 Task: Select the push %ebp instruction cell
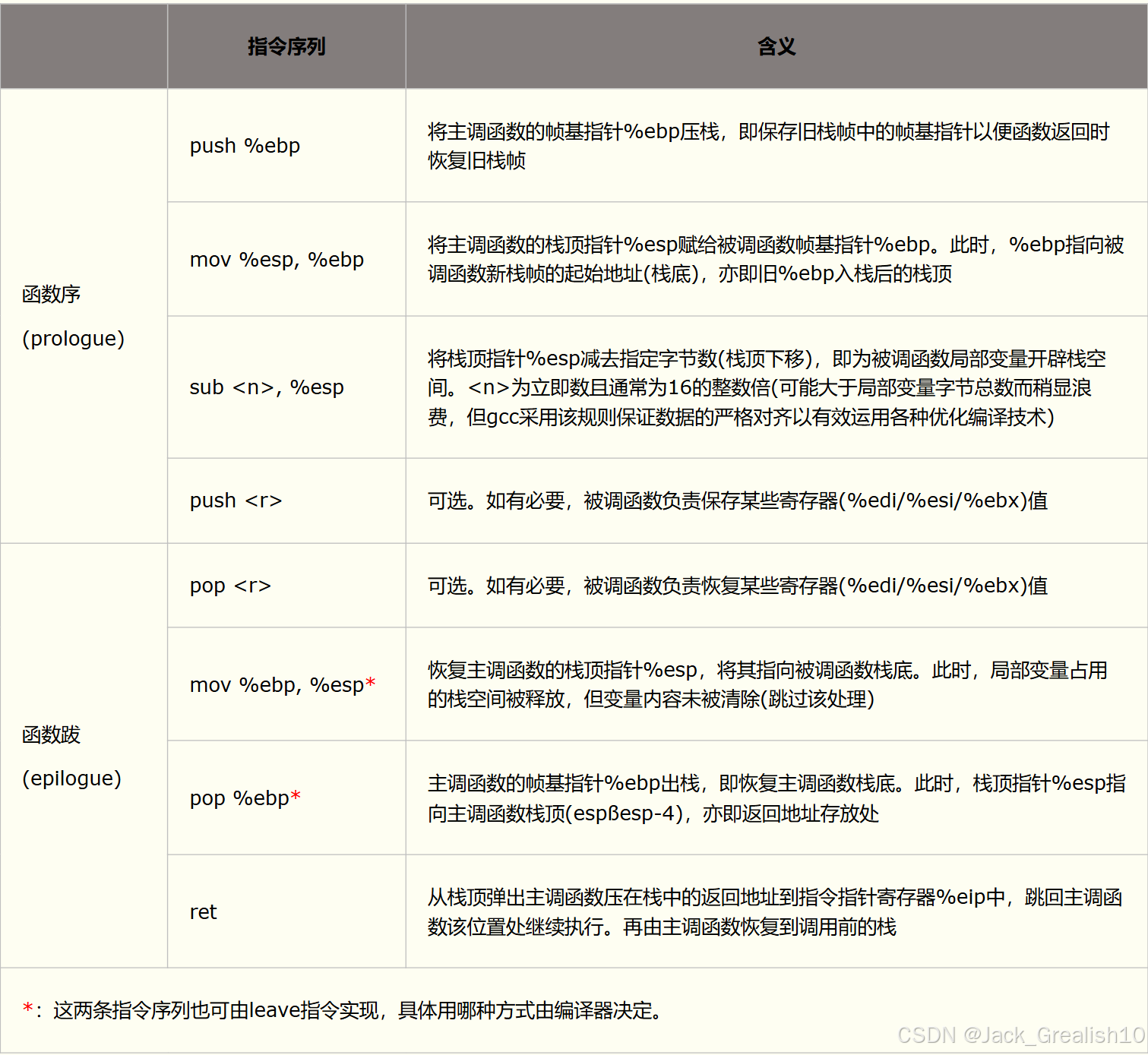[245, 145]
